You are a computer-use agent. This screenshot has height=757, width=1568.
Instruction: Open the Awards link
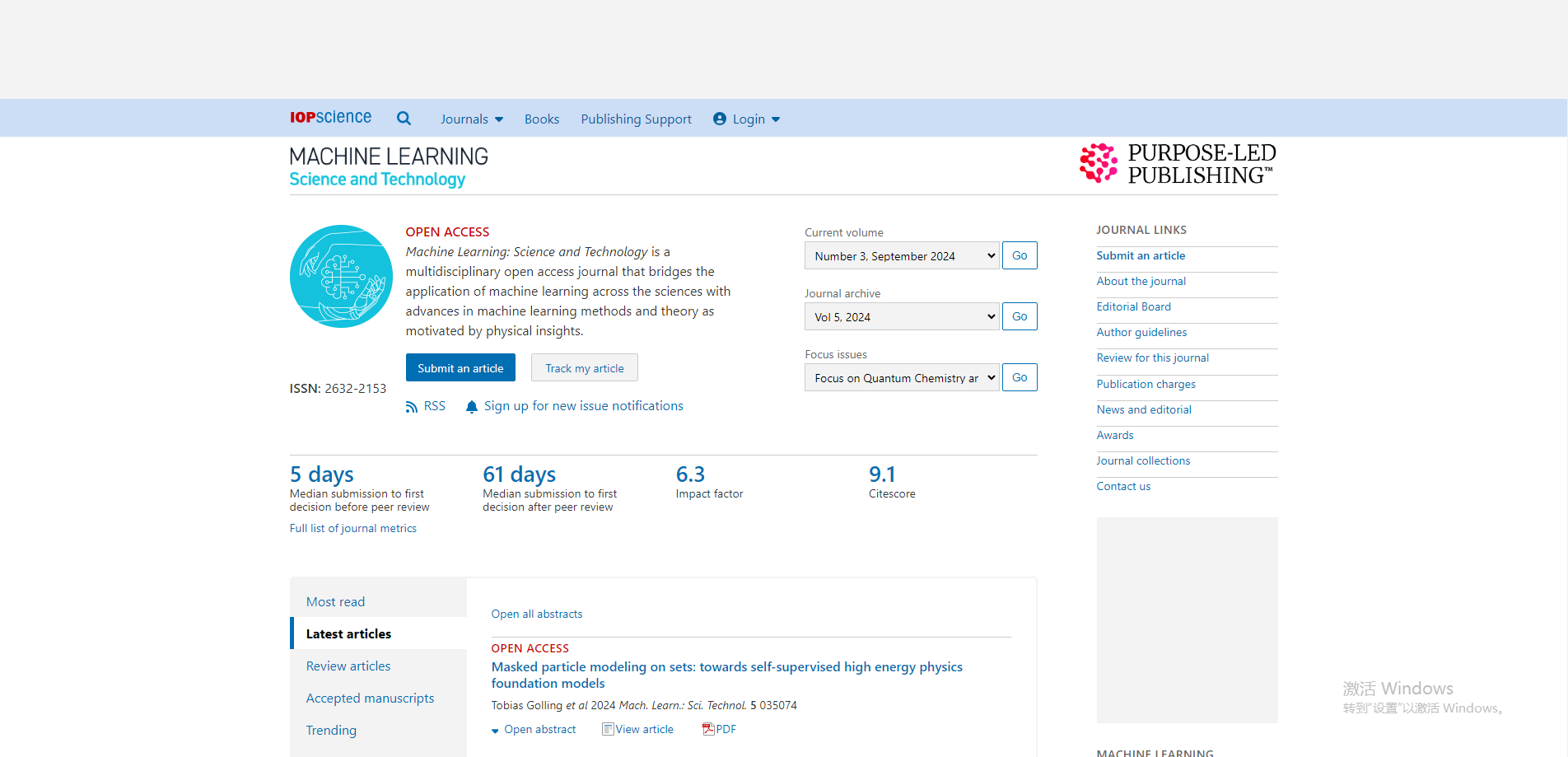[x=1115, y=436]
